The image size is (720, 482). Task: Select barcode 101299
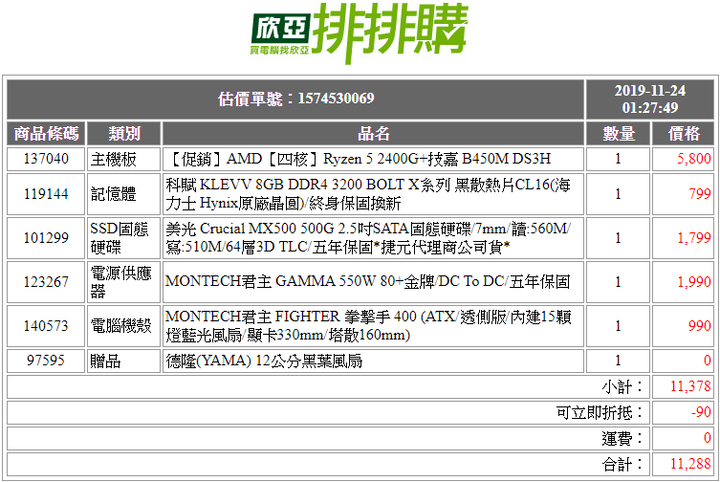[46, 238]
